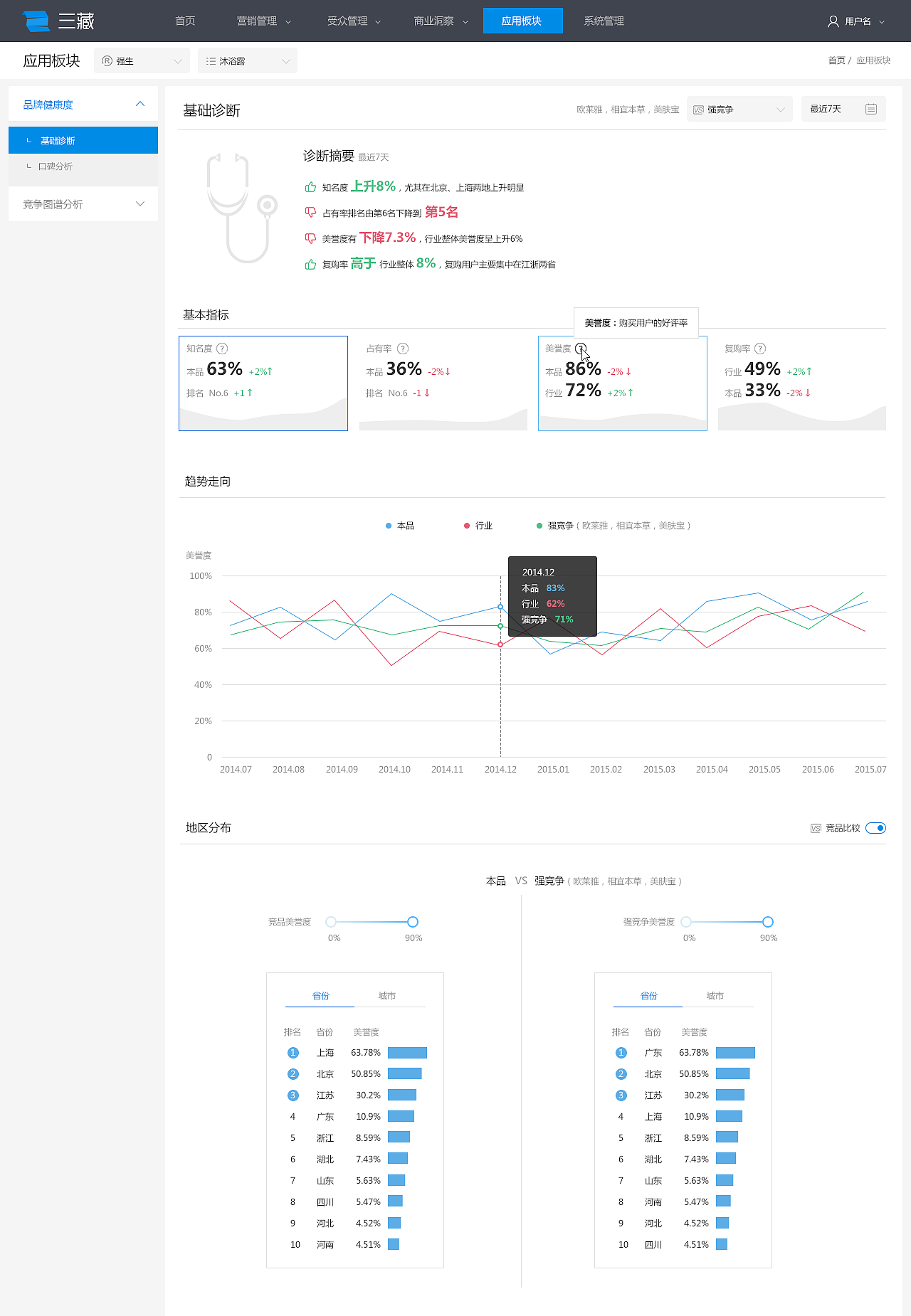Select 基础诊断 in the sidebar
The height and width of the screenshot is (1316, 911).
pyautogui.click(x=83, y=140)
